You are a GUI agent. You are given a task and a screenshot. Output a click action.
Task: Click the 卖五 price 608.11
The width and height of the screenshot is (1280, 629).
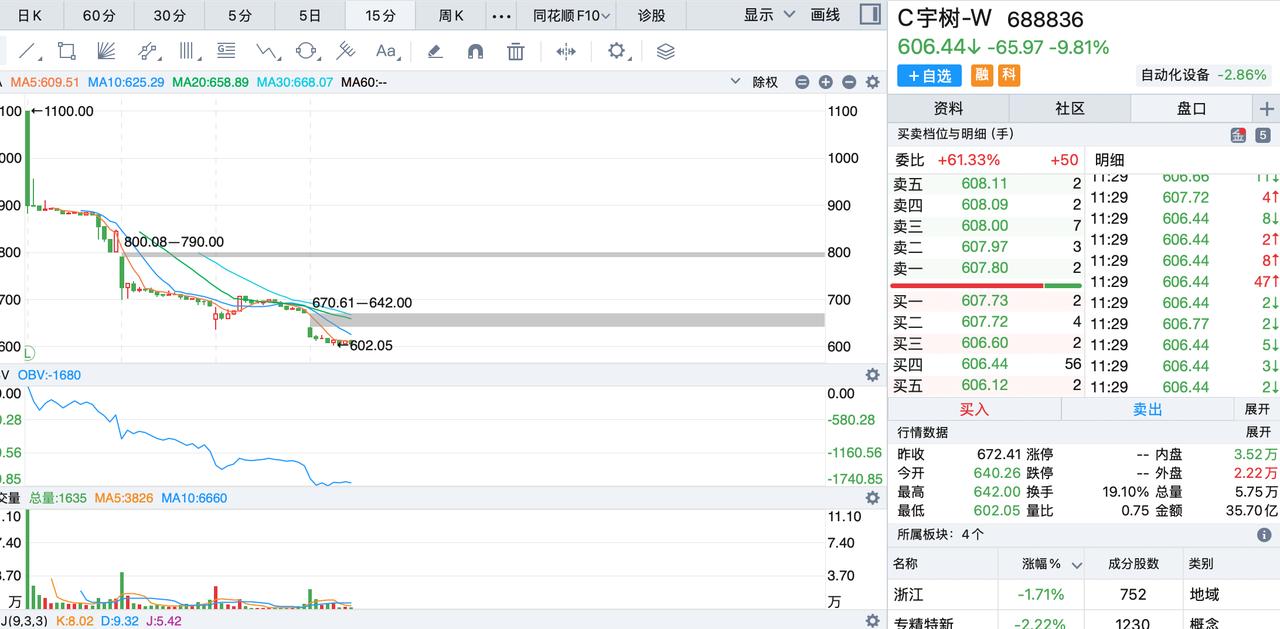pos(984,184)
